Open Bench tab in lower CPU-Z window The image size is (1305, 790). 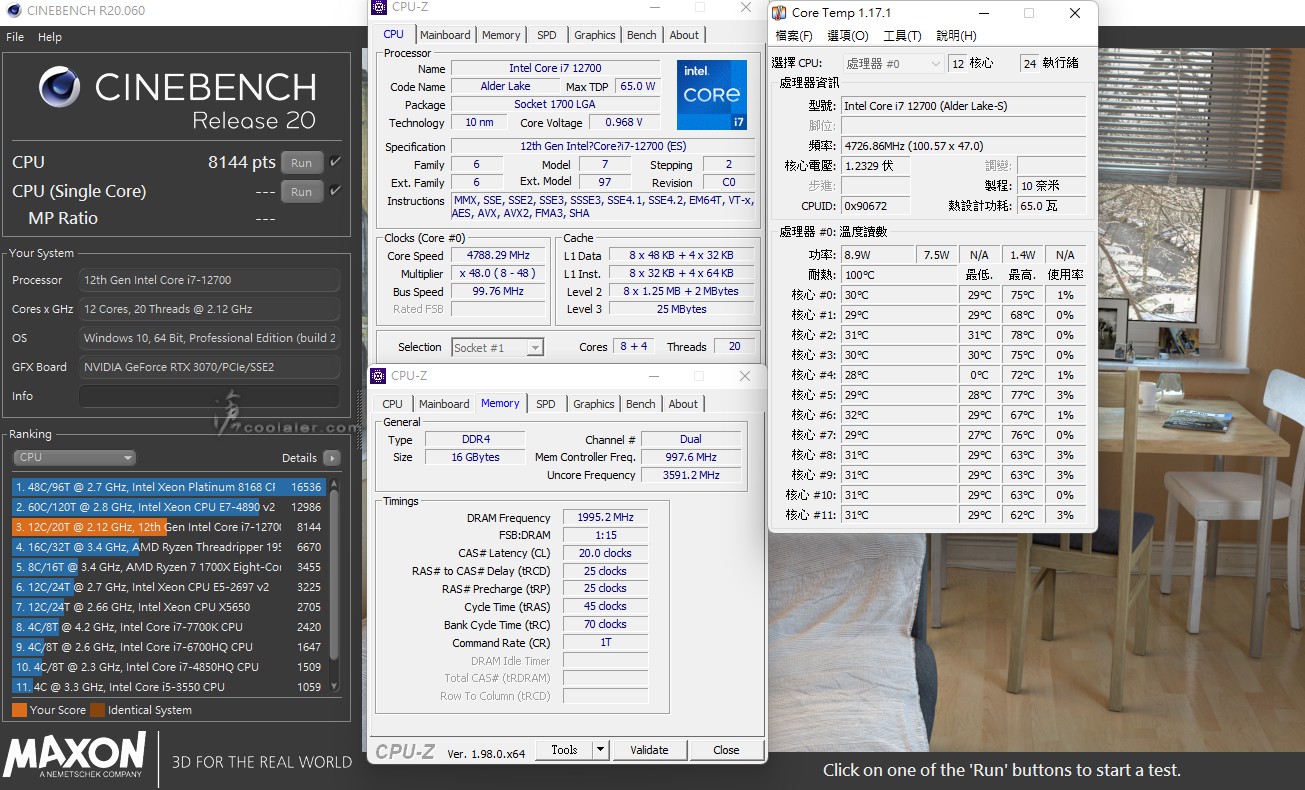tap(641, 404)
